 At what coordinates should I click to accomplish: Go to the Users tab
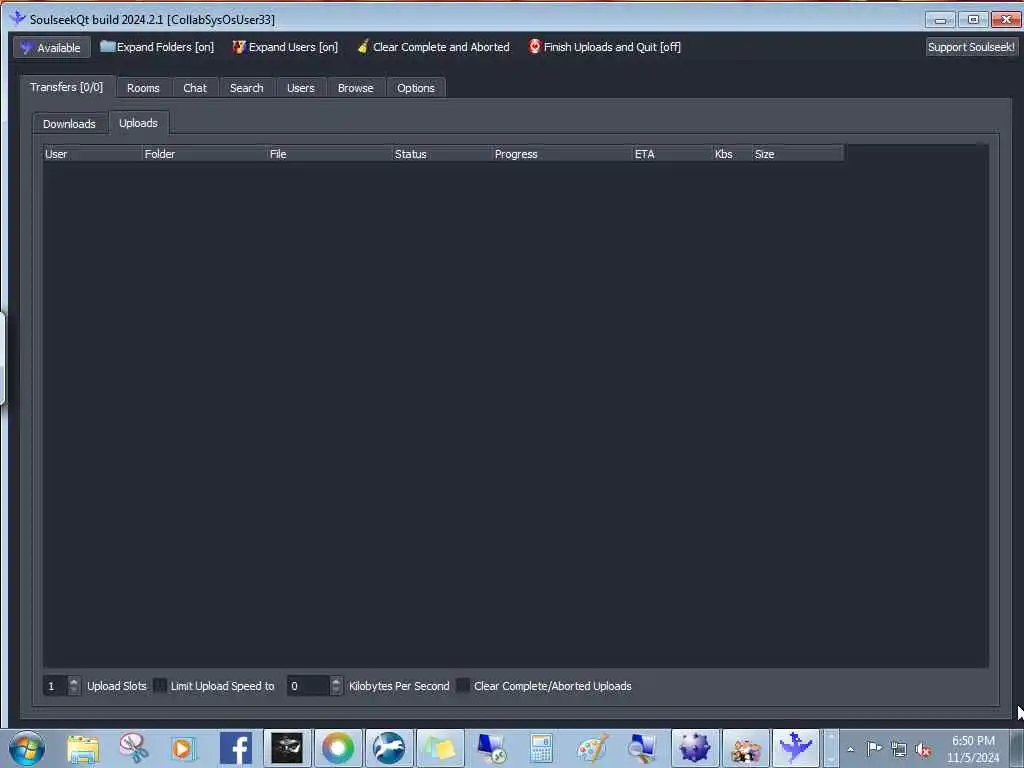300,88
